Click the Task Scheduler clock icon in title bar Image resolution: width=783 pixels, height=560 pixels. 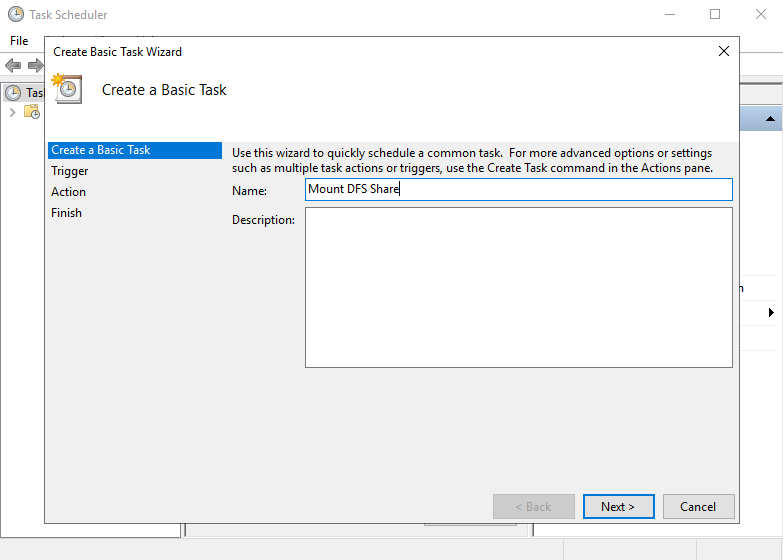coord(15,15)
